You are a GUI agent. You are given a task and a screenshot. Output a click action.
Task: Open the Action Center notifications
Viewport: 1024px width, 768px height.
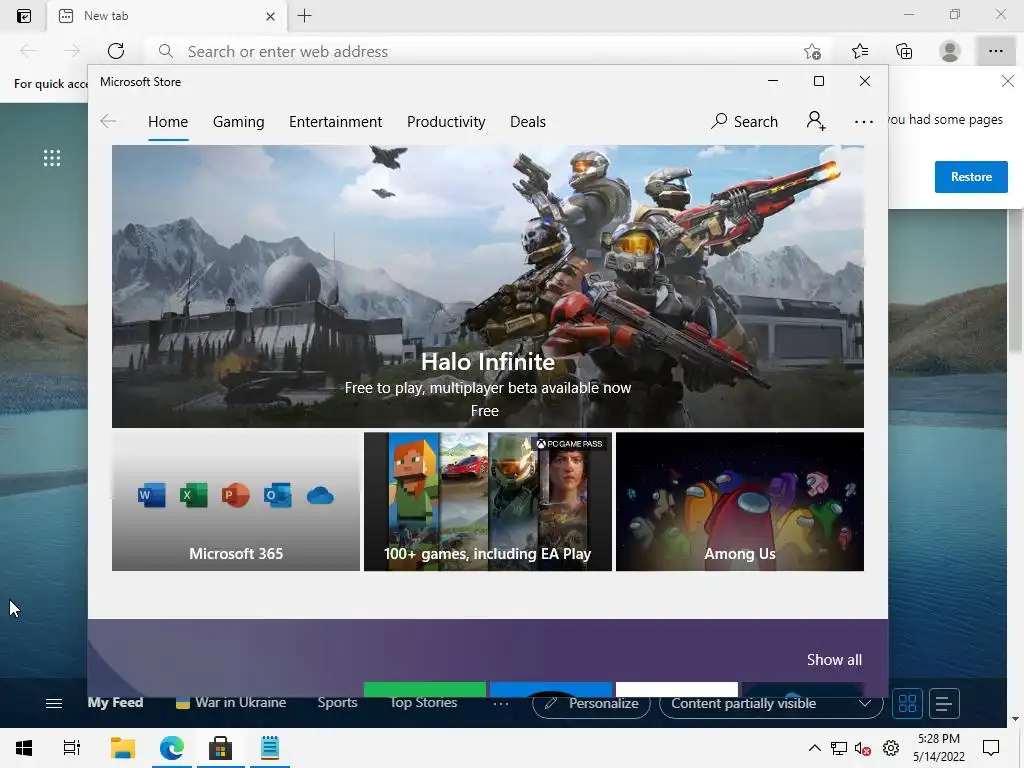pos(991,748)
